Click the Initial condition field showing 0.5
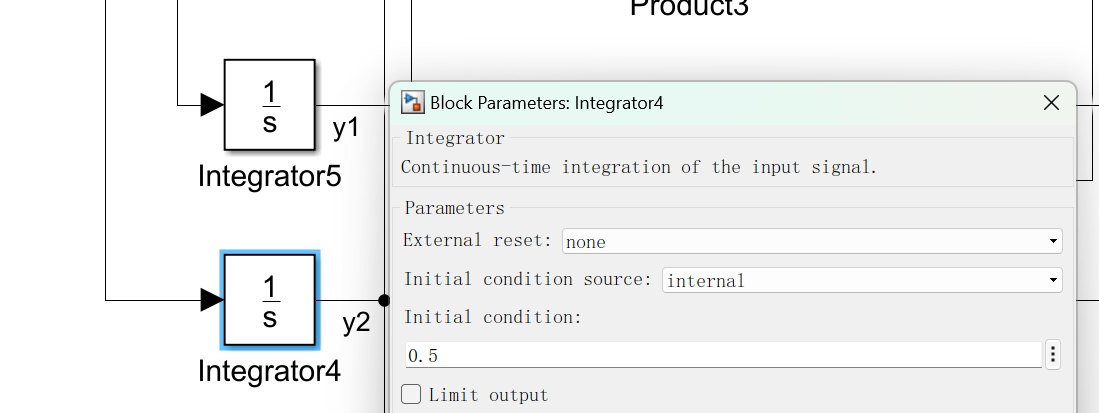 coord(722,355)
